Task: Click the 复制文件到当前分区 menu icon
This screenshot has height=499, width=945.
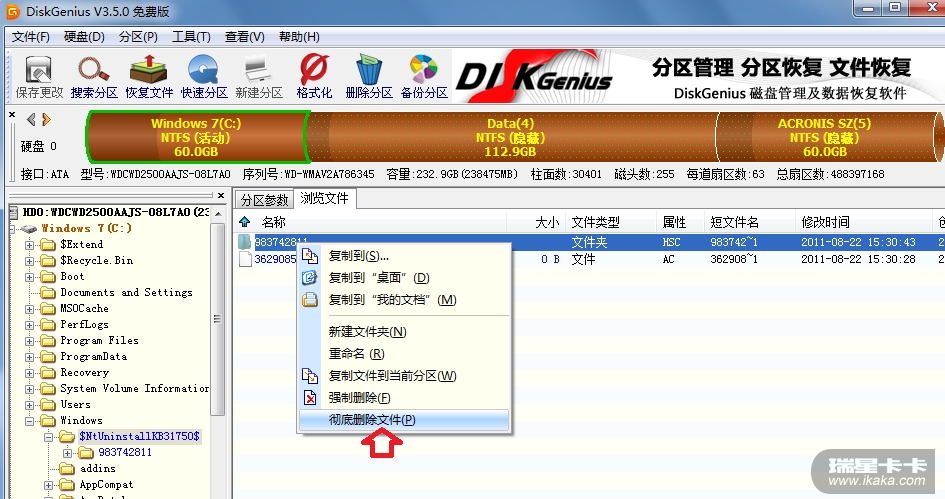Action: point(310,376)
